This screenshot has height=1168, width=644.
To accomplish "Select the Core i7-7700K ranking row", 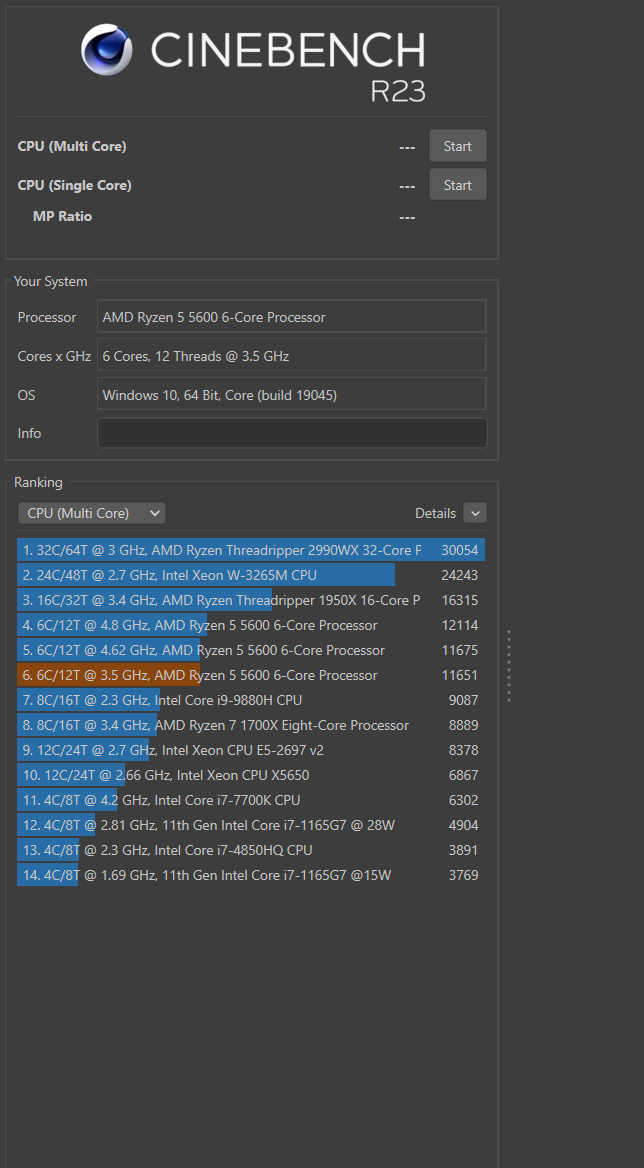I will pyautogui.click(x=251, y=800).
